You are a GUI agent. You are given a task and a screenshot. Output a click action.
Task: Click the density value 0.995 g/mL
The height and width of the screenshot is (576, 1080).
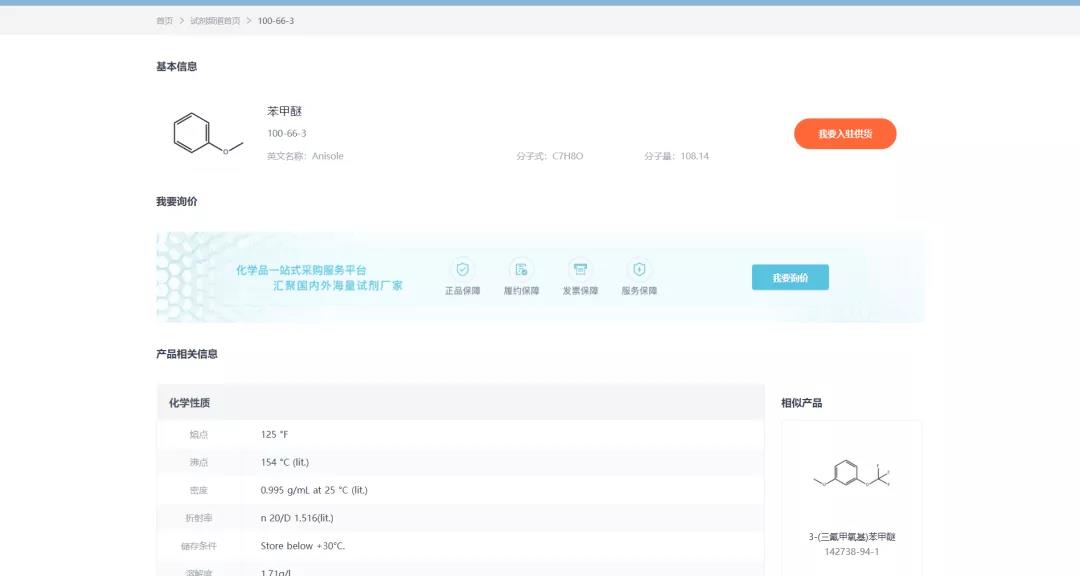314,491
